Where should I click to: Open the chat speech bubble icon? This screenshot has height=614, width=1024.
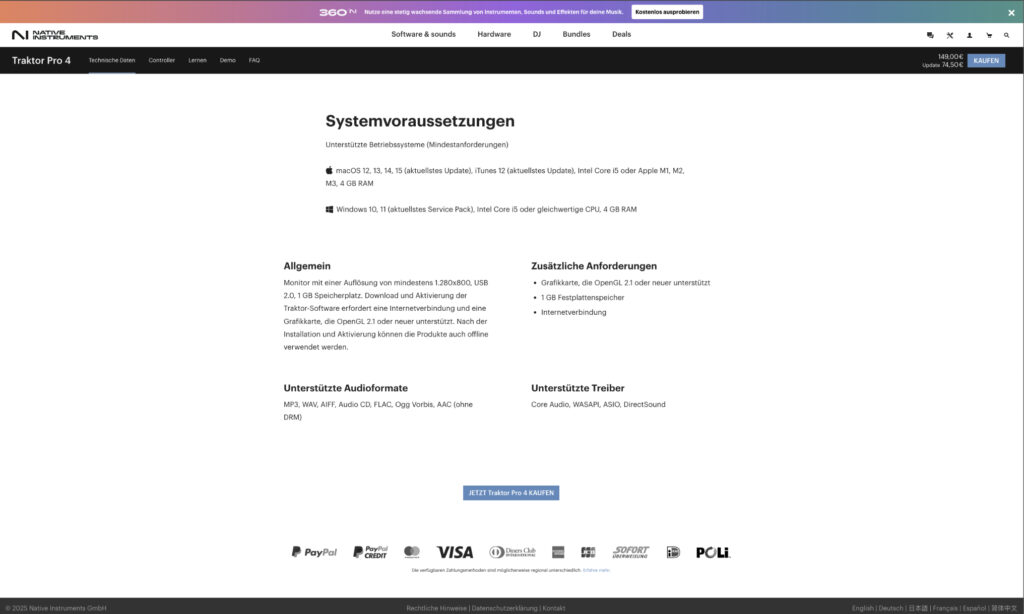[930, 35]
